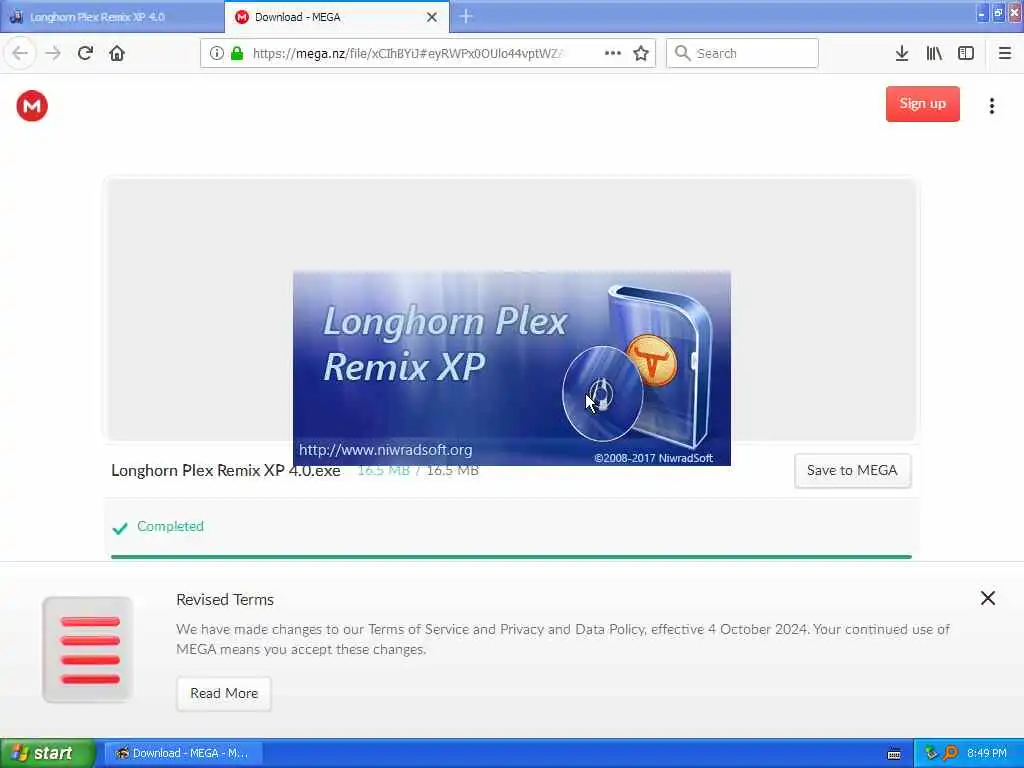Dismiss the Revised Terms notice with X

coord(987,598)
